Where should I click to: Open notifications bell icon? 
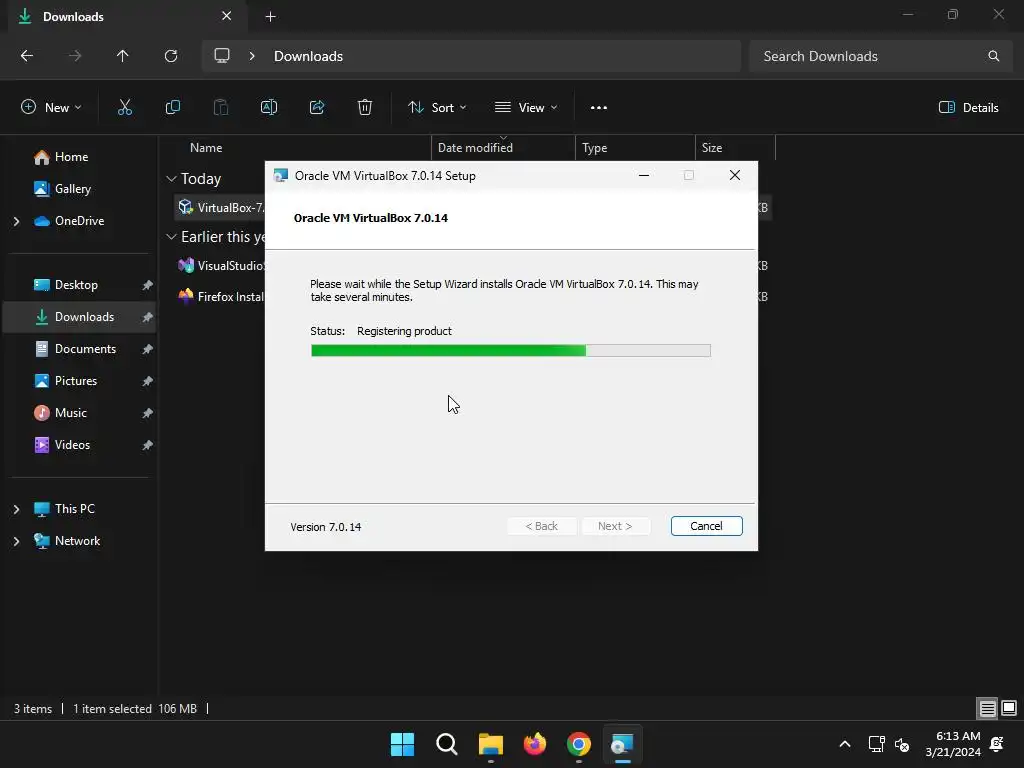(997, 744)
